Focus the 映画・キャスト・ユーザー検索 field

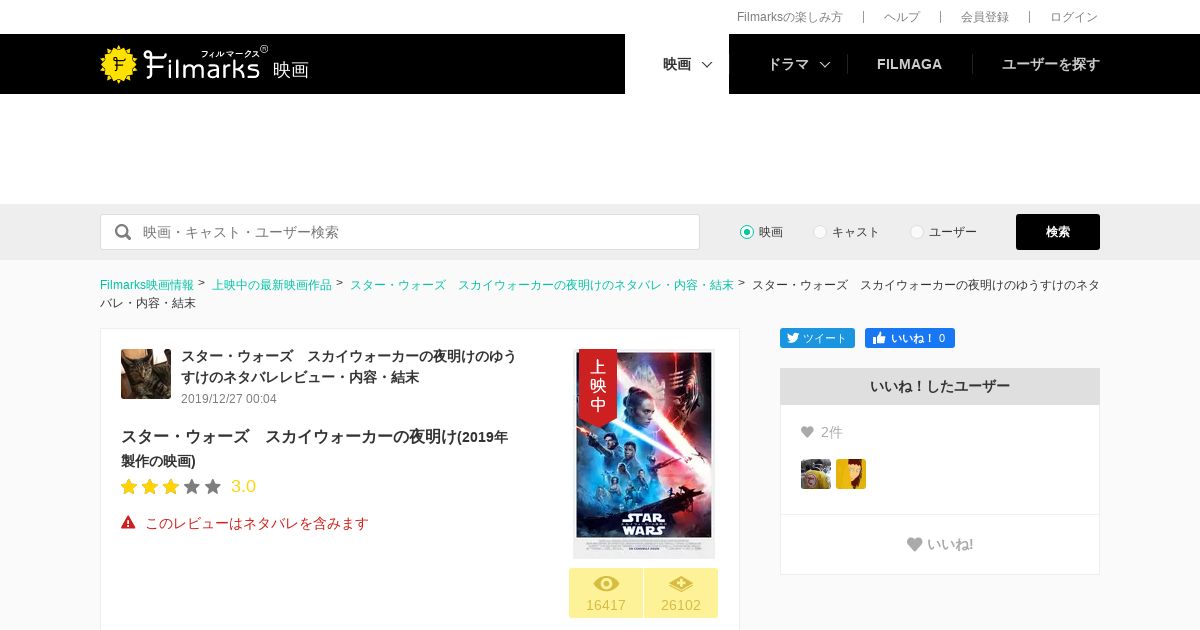pos(400,232)
